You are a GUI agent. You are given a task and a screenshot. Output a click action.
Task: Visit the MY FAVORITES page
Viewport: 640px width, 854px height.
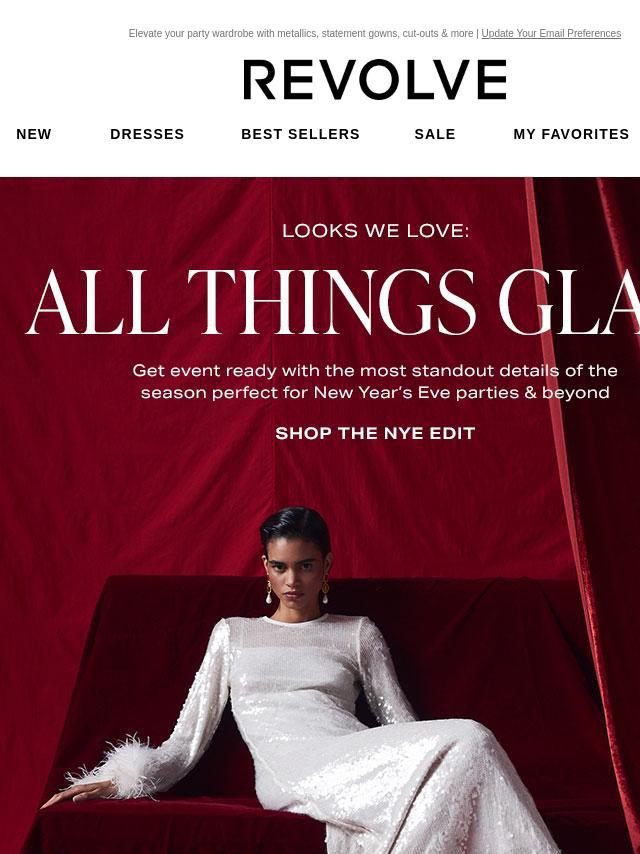(x=571, y=134)
